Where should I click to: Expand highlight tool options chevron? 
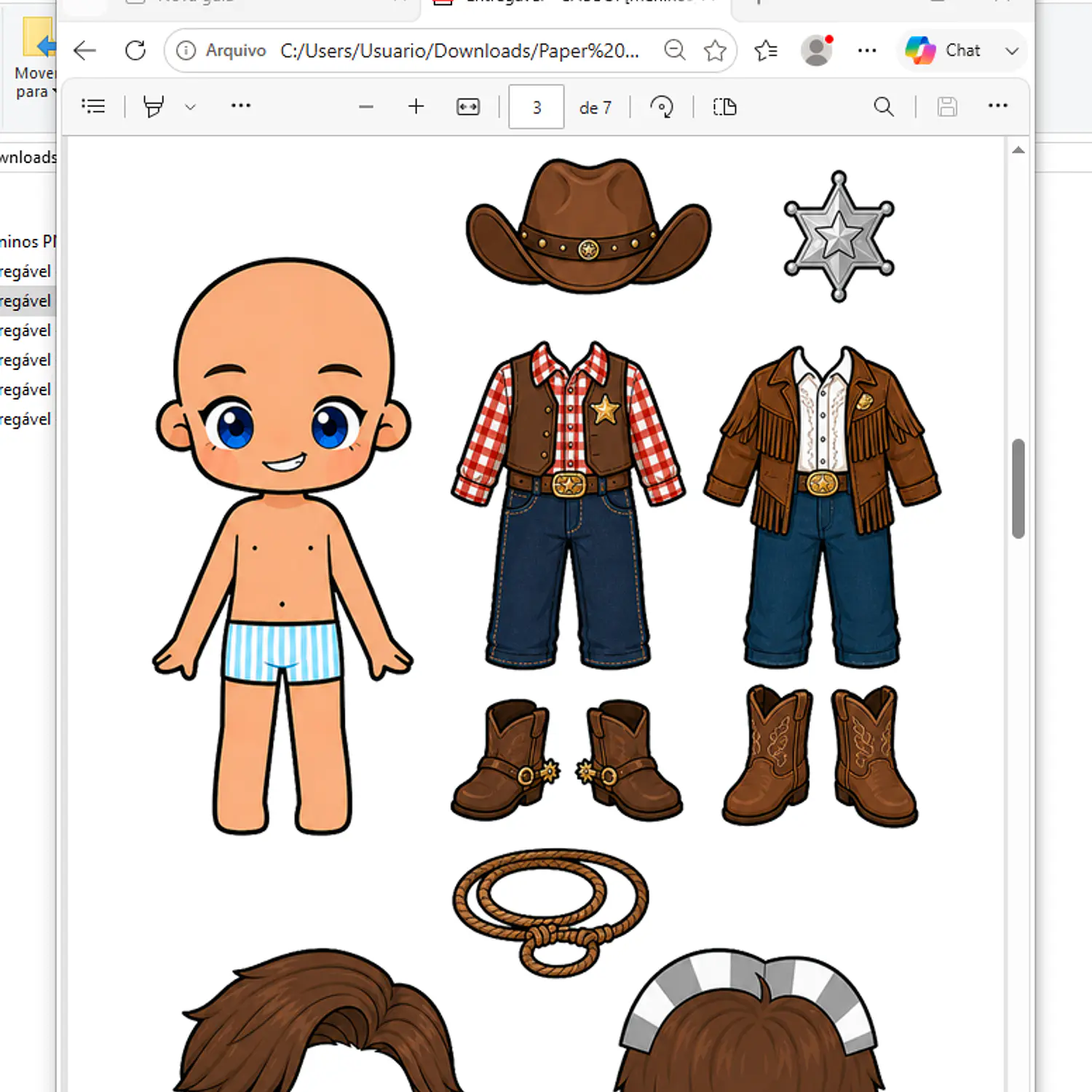coord(190,107)
